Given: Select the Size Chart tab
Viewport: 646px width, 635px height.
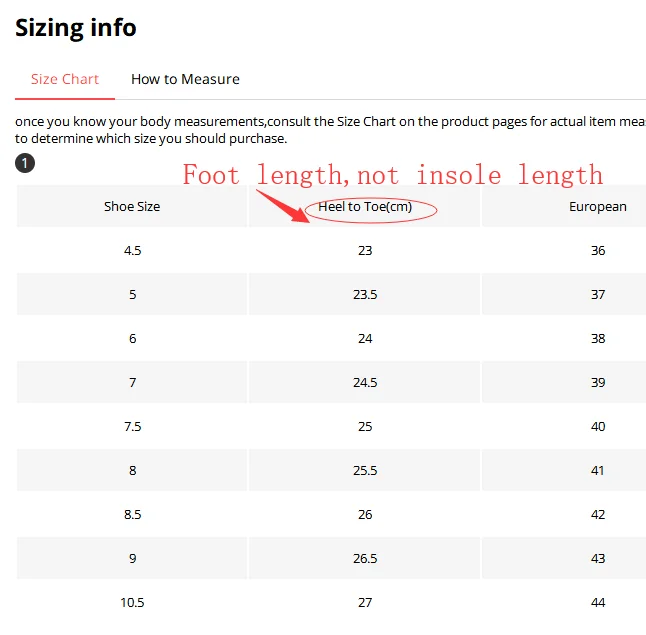Looking at the screenshot, I should coord(65,79).
